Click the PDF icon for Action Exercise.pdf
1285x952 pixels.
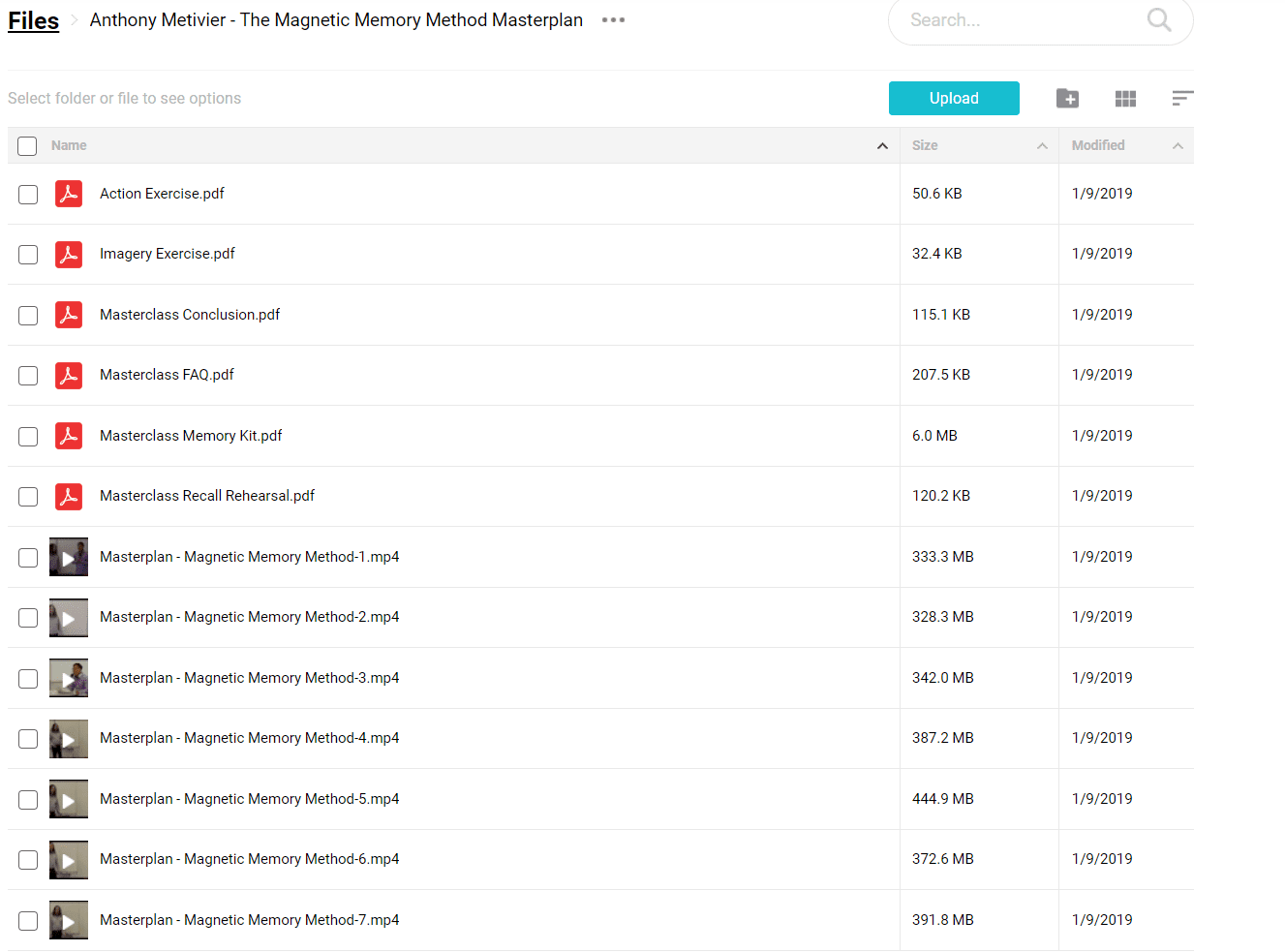click(69, 194)
